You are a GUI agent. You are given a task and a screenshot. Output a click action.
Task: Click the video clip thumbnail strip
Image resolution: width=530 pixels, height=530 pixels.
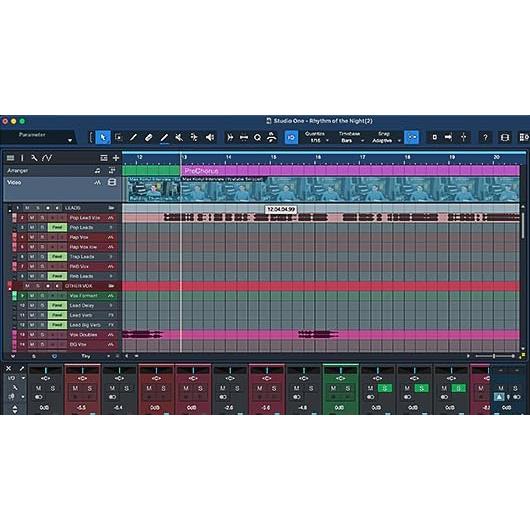[323, 189]
